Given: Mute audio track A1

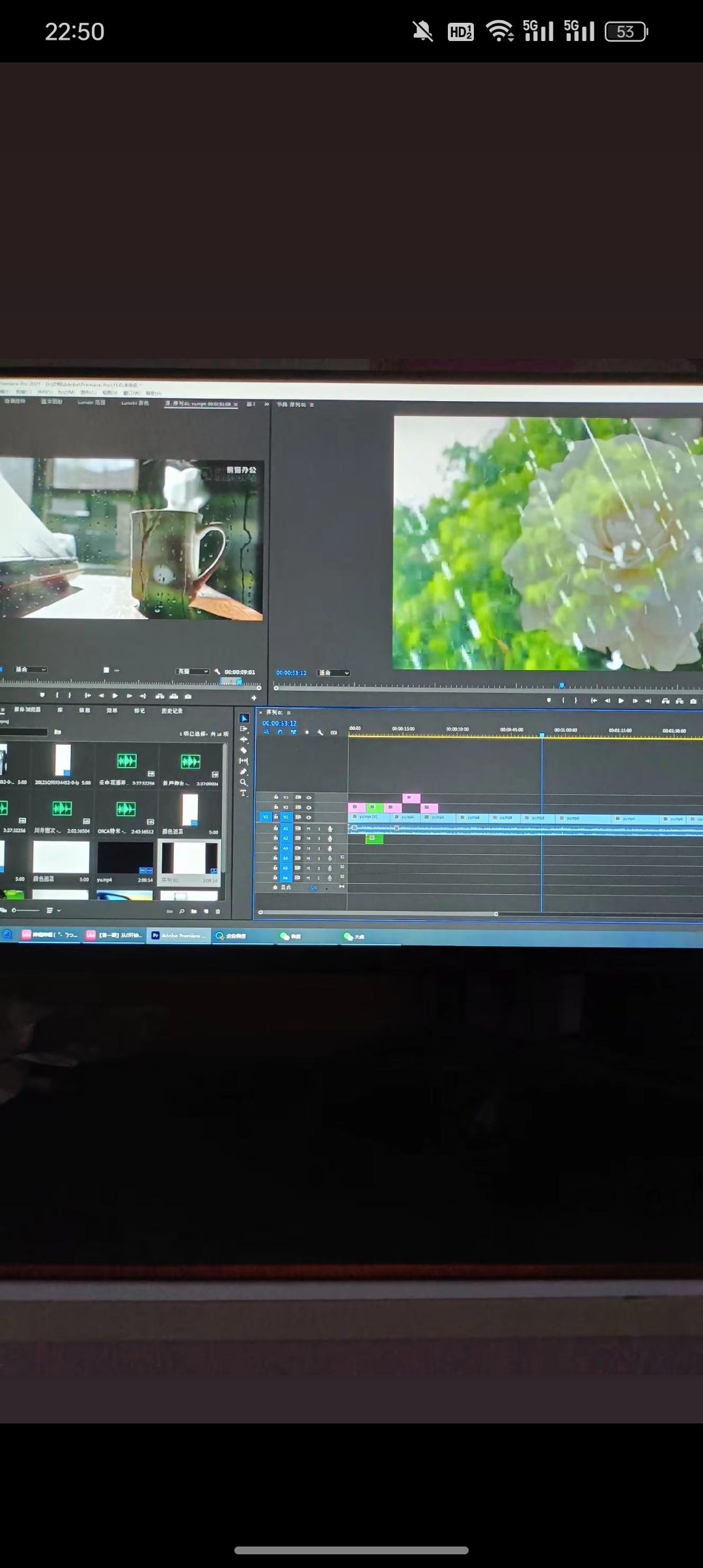Looking at the screenshot, I should pos(309,829).
